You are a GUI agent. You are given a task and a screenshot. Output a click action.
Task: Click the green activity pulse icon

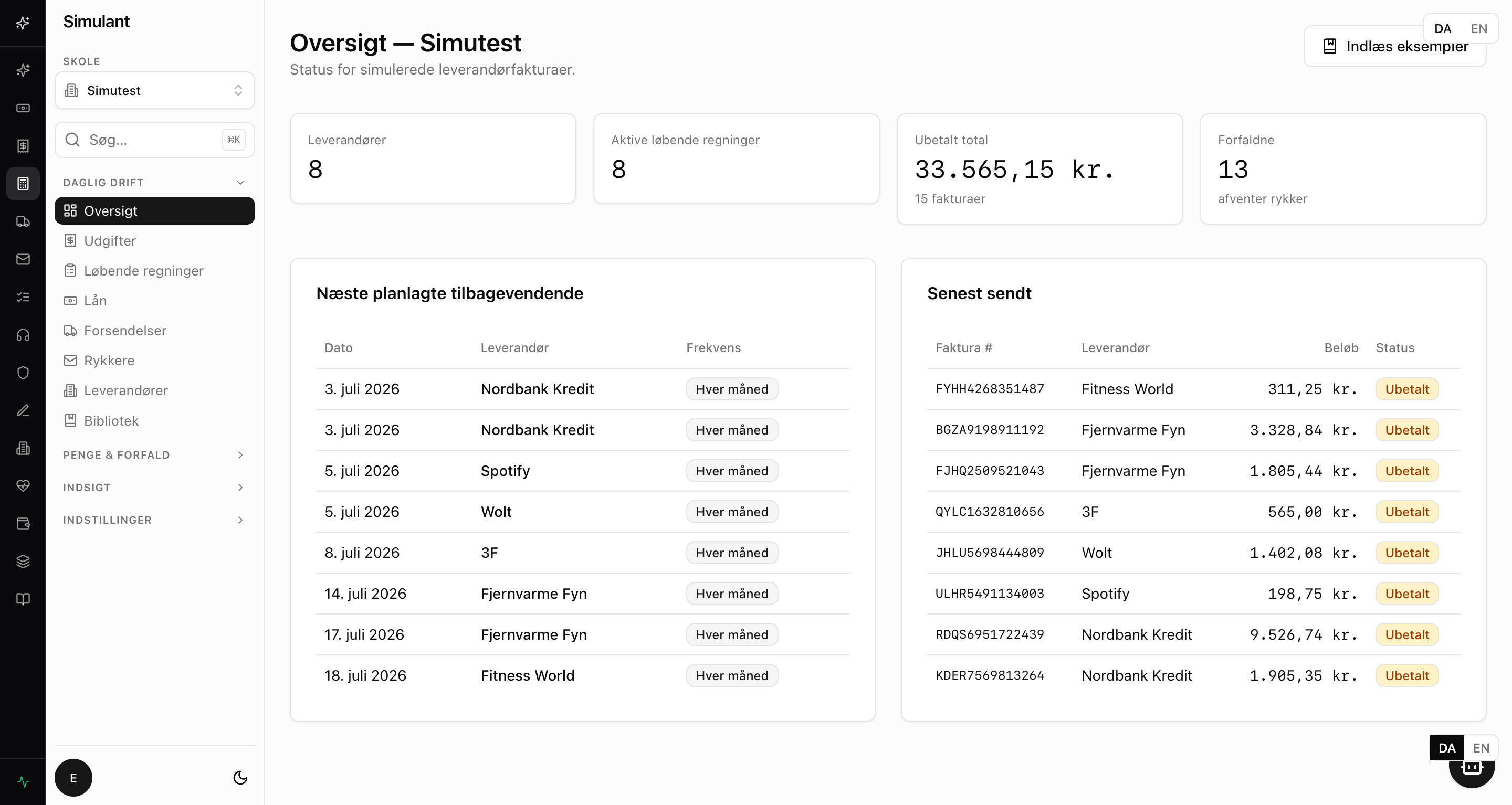pos(23,781)
